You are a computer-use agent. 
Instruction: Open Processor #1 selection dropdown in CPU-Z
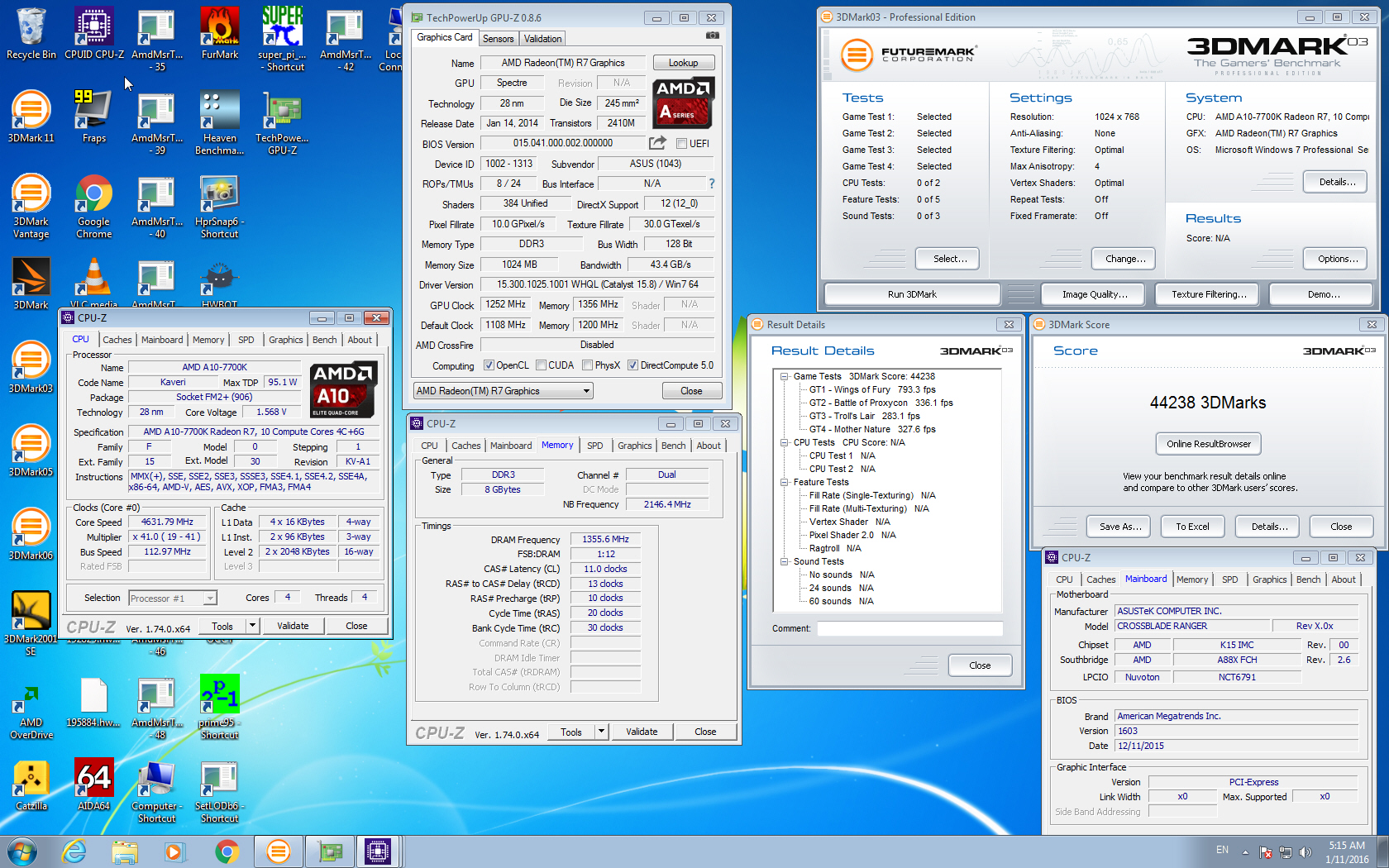[172, 598]
